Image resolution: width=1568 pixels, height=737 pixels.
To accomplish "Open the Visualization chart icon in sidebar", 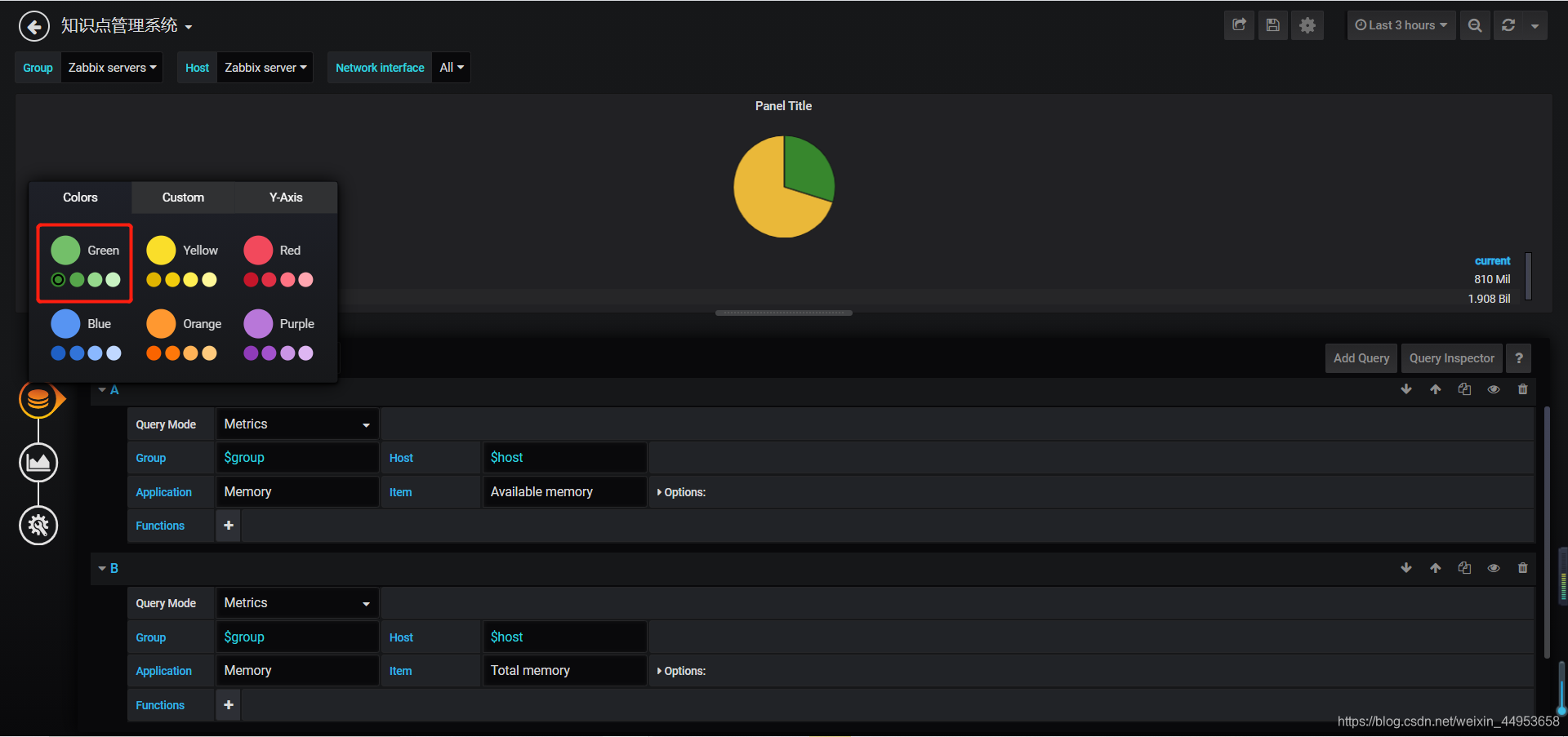I will [x=38, y=463].
